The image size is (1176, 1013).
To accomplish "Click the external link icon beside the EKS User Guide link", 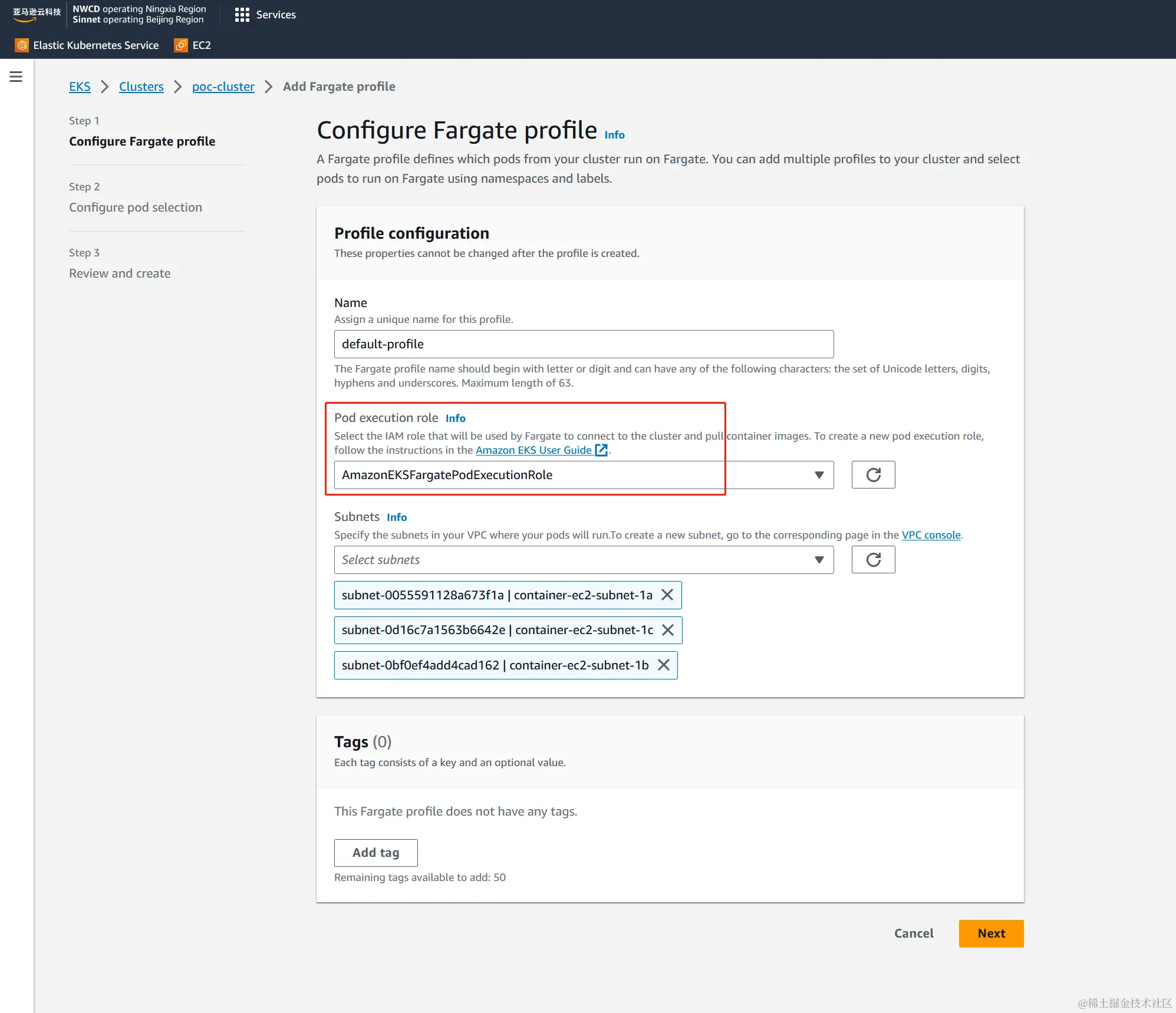I will pyautogui.click(x=601, y=450).
